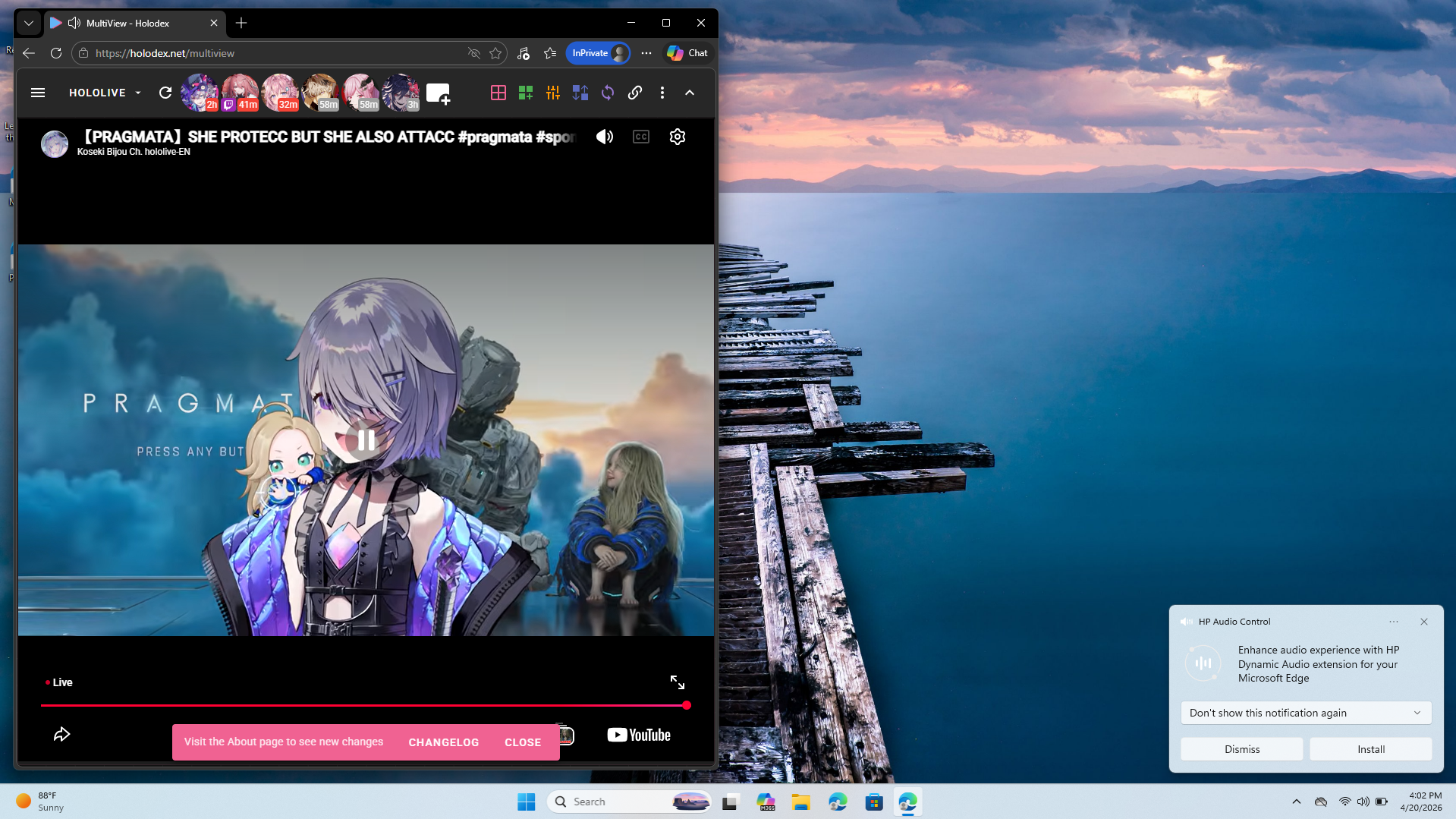This screenshot has width=1456, height=819.
Task: Click the share arrow in the player
Action: coord(62,734)
